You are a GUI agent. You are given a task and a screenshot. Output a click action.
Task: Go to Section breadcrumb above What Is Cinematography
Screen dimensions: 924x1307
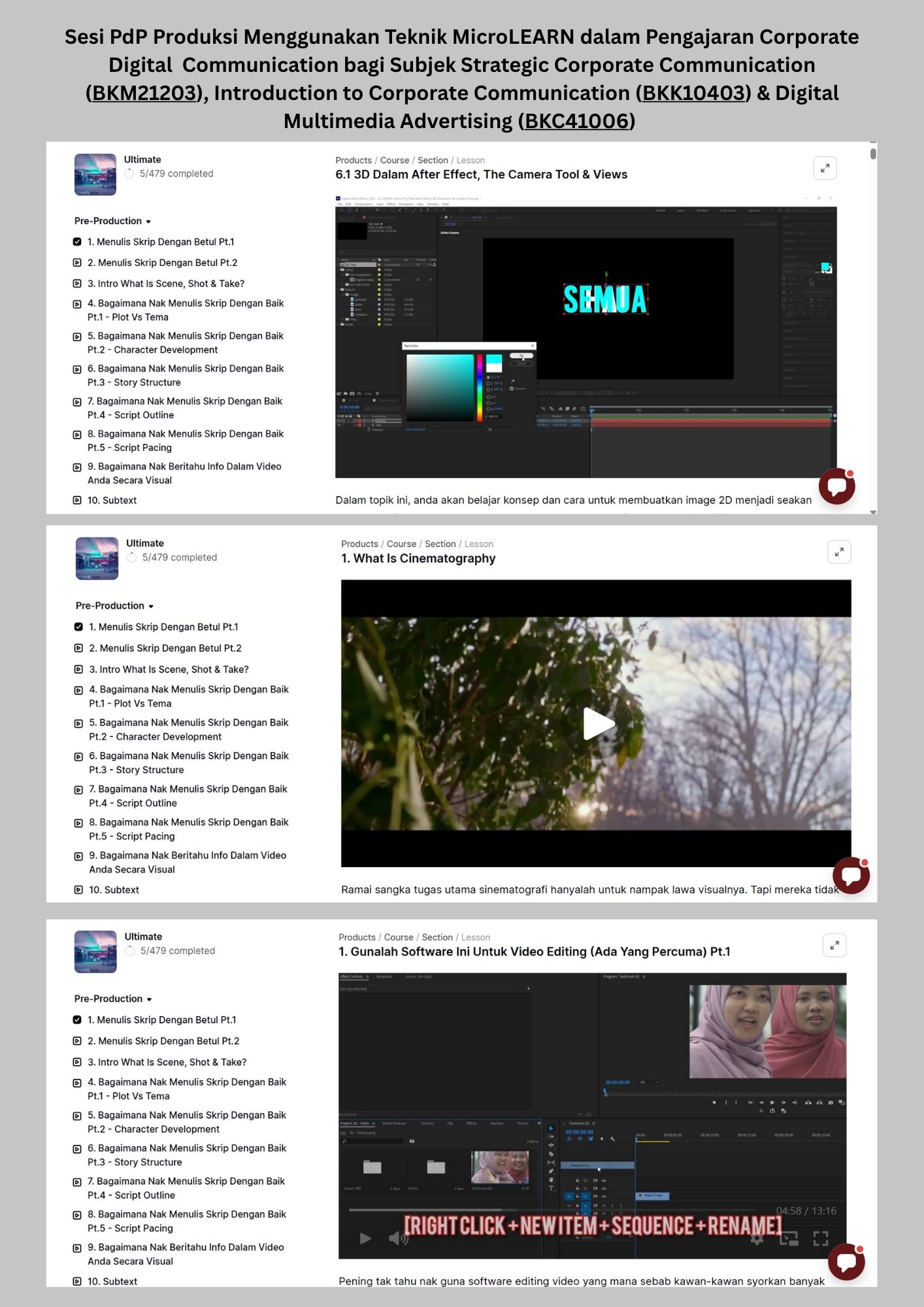[440, 544]
